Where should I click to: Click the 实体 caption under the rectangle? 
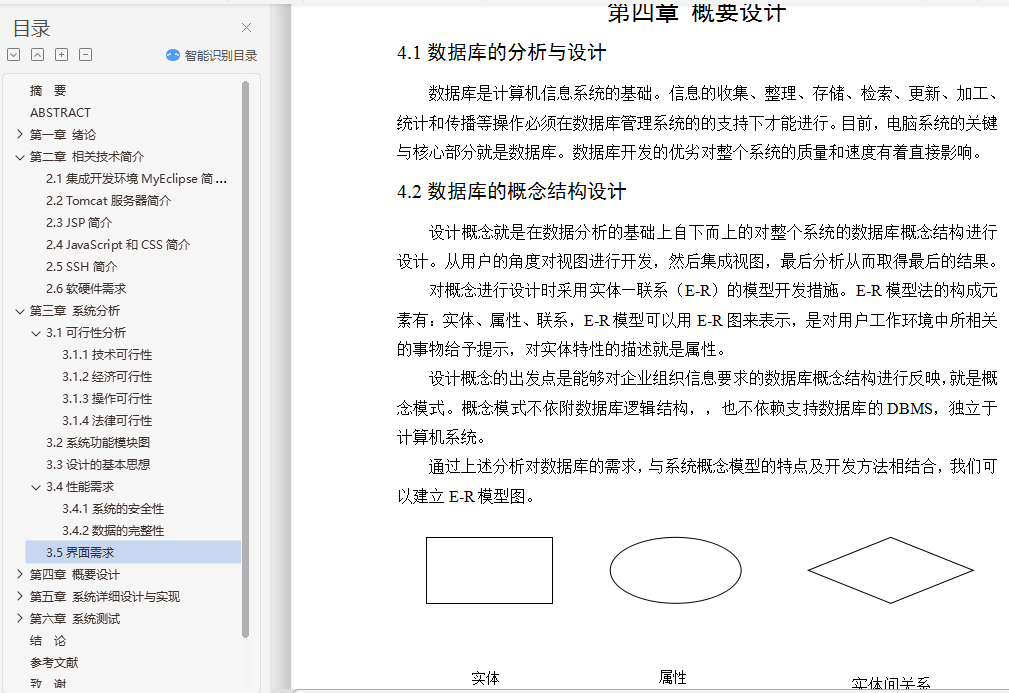[x=485, y=678]
